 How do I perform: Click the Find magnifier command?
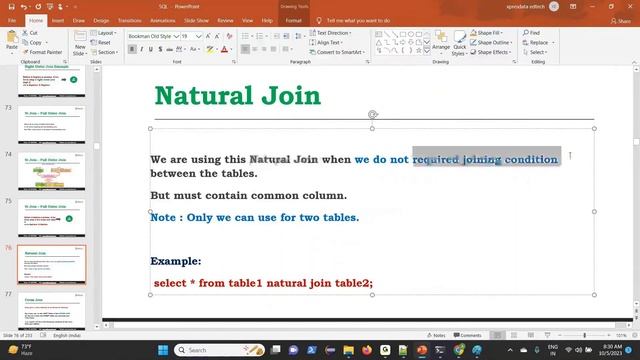click(x=531, y=33)
